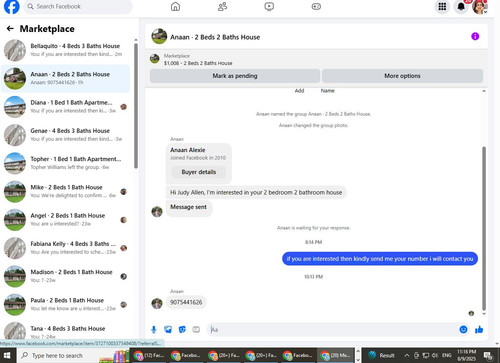The width and height of the screenshot is (500, 363).
Task: Open the GIF picker icon
Action: 196,330
